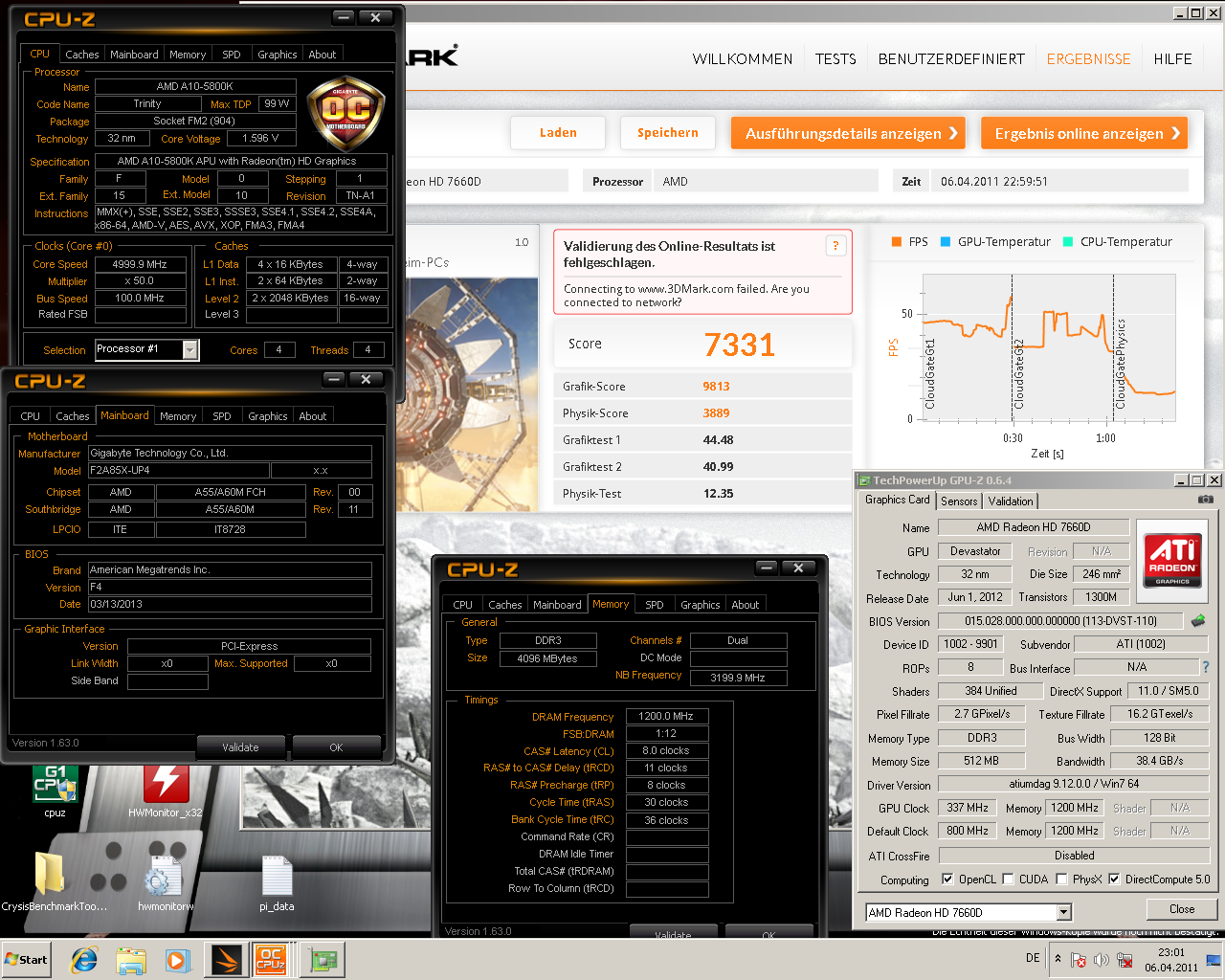Toggle the DirectCompute 5.0 checkbox
1225x980 pixels.
1114,879
